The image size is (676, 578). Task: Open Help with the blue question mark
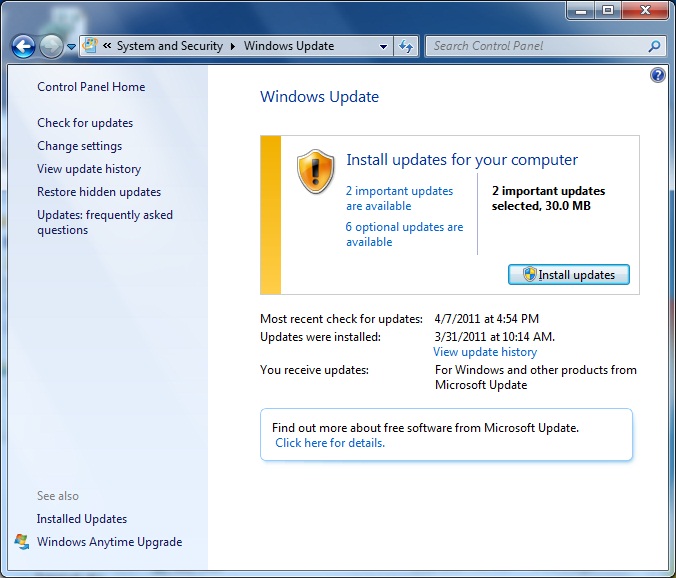(657, 75)
